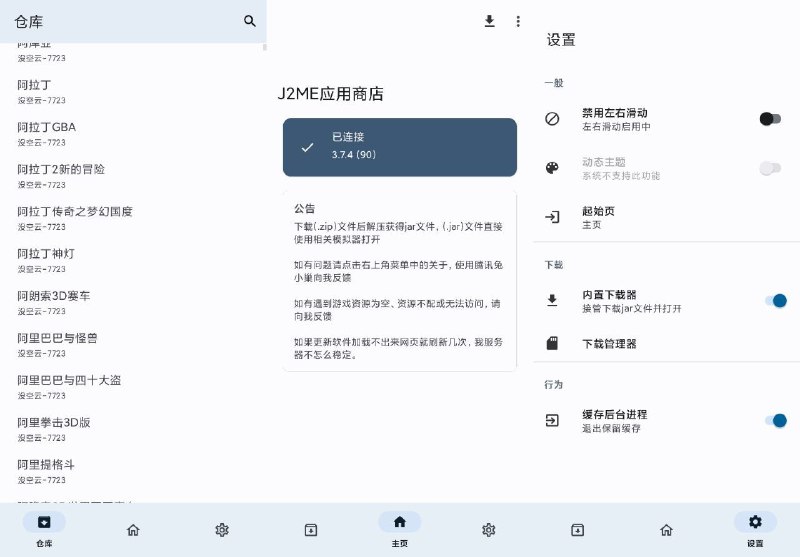Viewport: 800px width, 557px height.
Task: Turn off the 内置下载器 switch
Action: pos(774,301)
